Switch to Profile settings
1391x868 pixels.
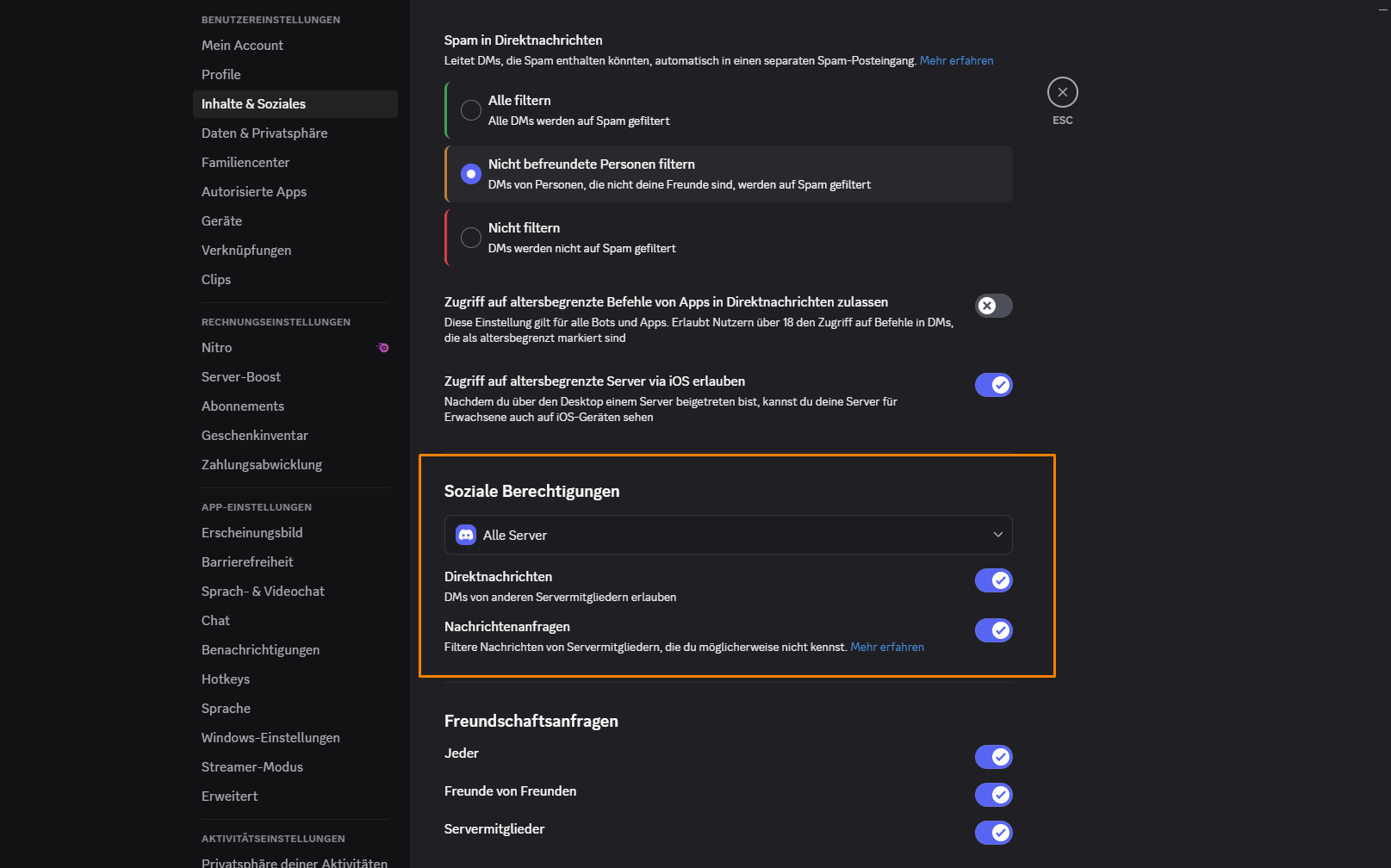point(220,74)
